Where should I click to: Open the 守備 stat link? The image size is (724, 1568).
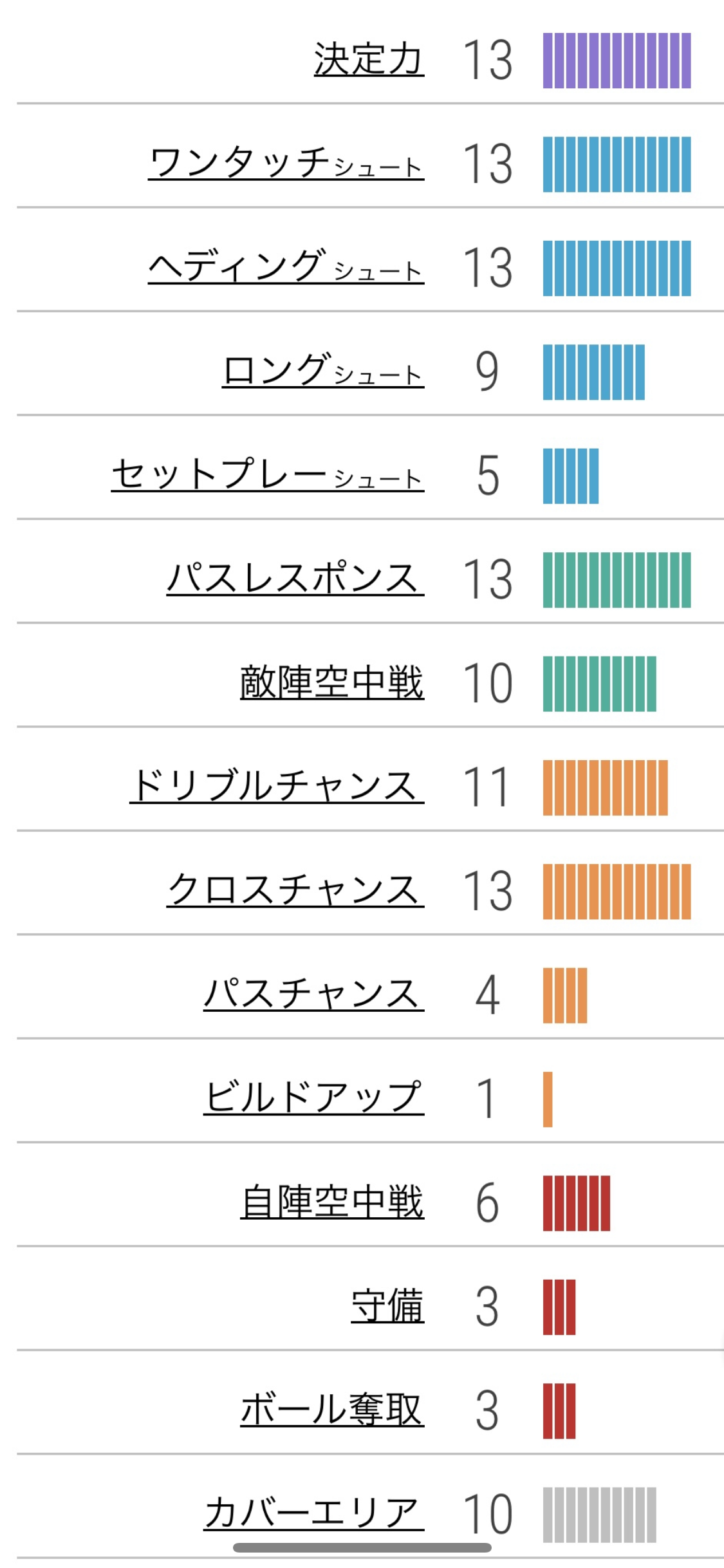tap(387, 1307)
